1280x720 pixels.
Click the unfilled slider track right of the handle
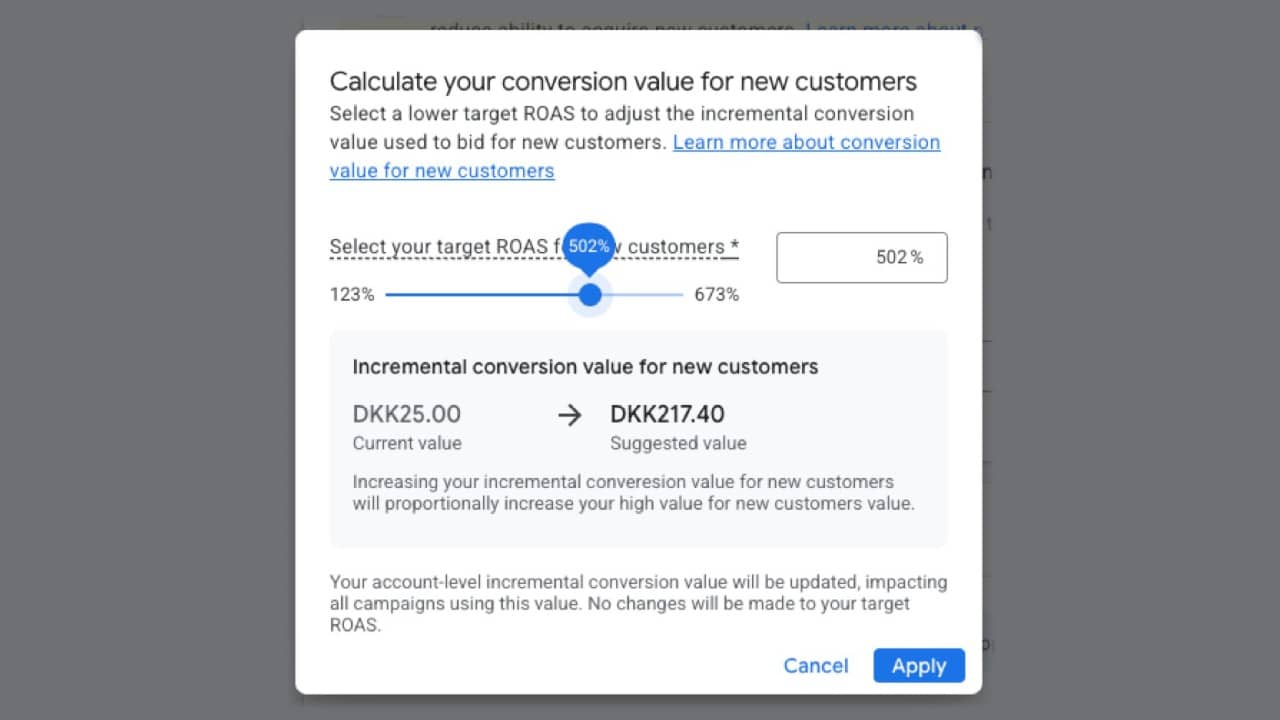click(x=644, y=295)
